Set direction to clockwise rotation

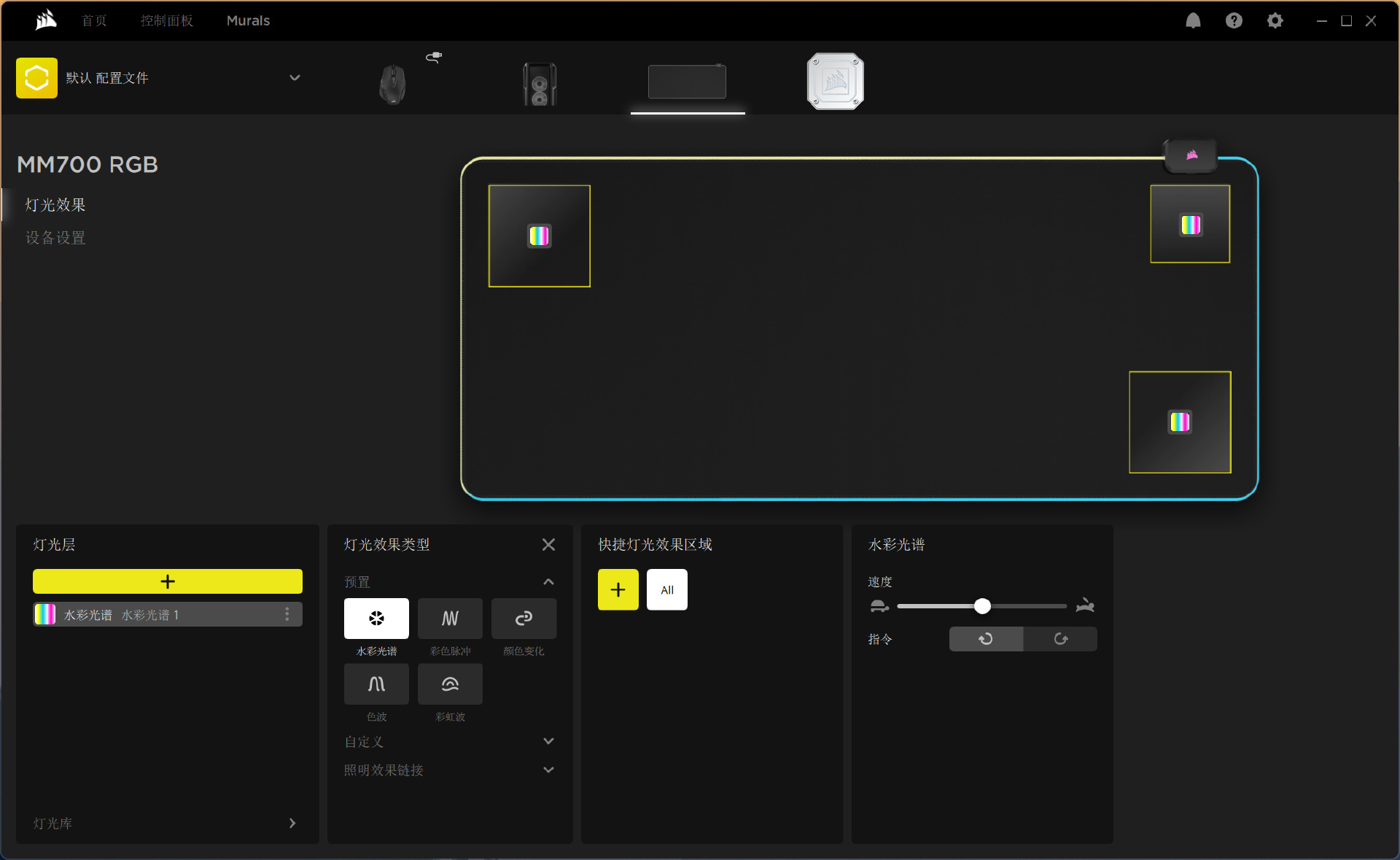tap(1060, 639)
